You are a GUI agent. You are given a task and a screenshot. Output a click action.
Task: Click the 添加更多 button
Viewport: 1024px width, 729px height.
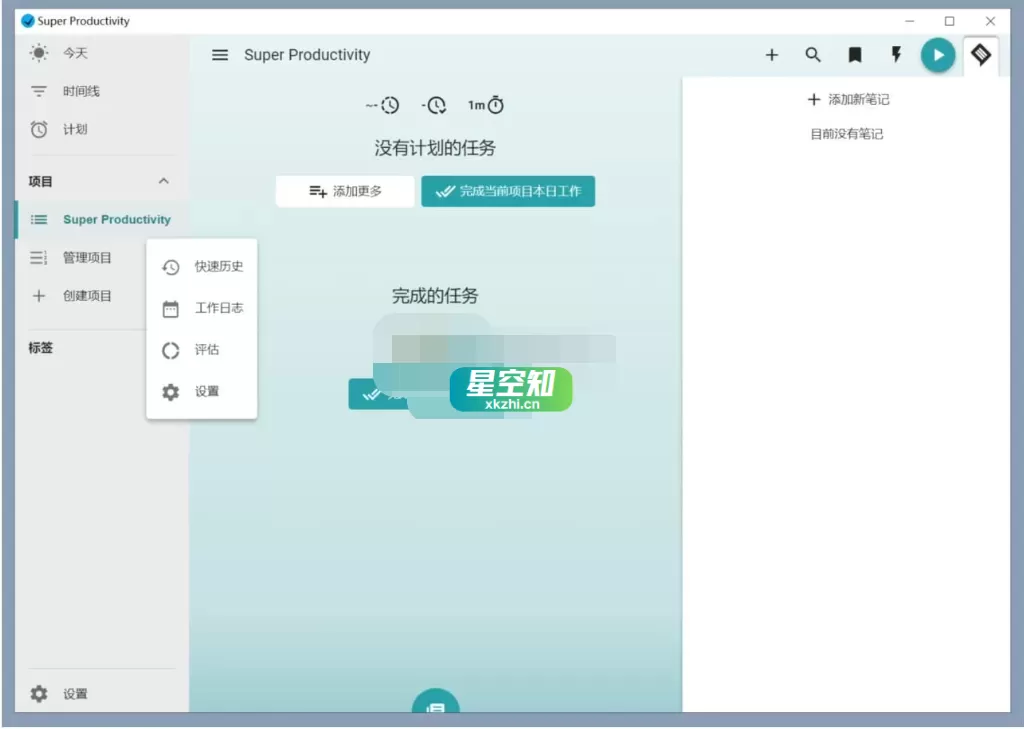344,190
